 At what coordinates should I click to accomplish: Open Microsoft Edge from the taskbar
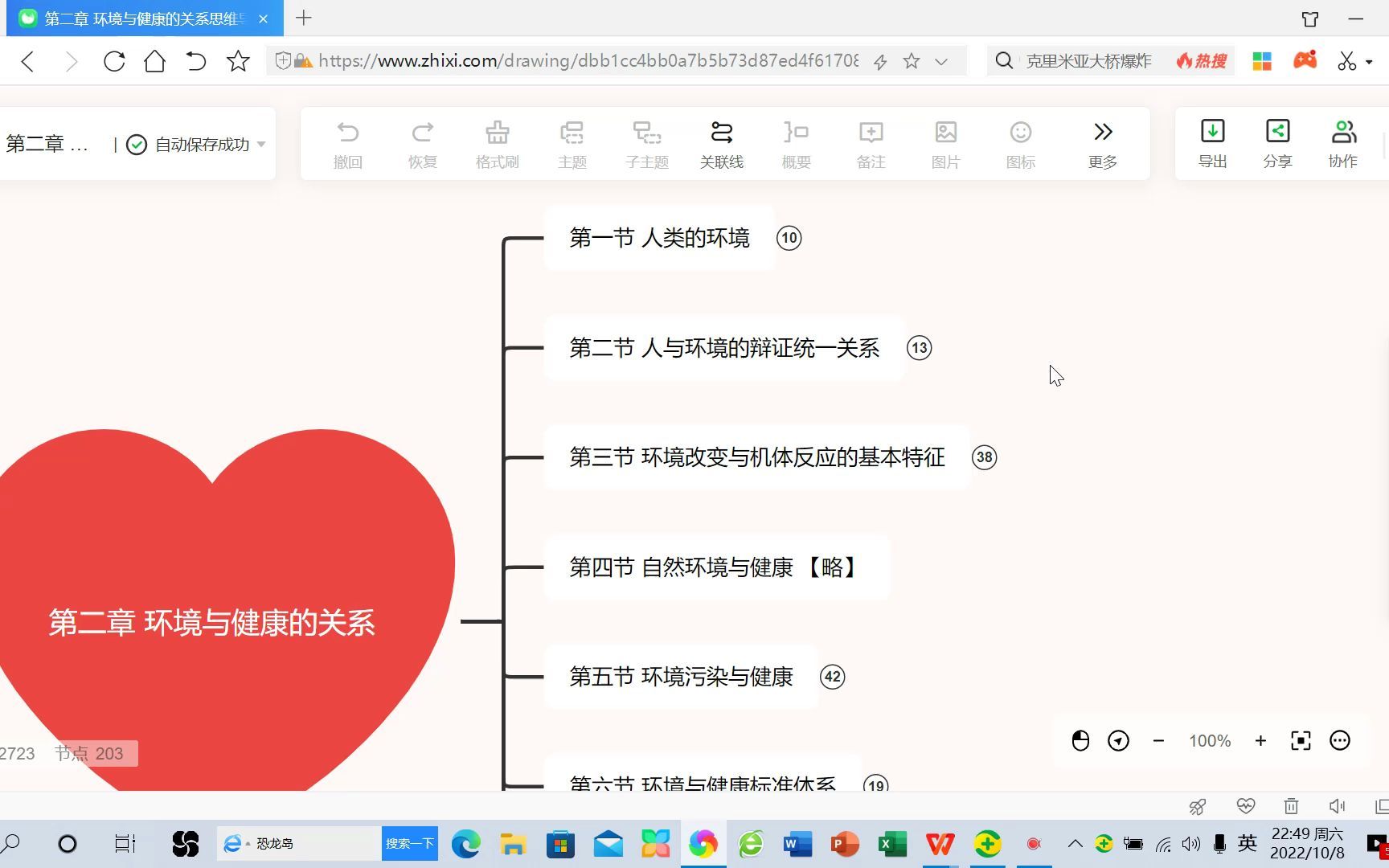tap(465, 844)
